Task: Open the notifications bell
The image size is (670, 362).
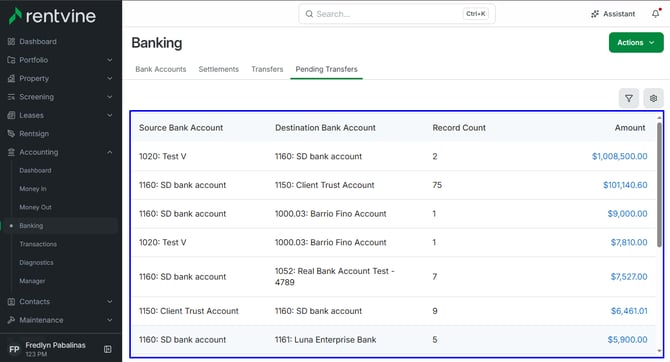Action: (x=656, y=14)
